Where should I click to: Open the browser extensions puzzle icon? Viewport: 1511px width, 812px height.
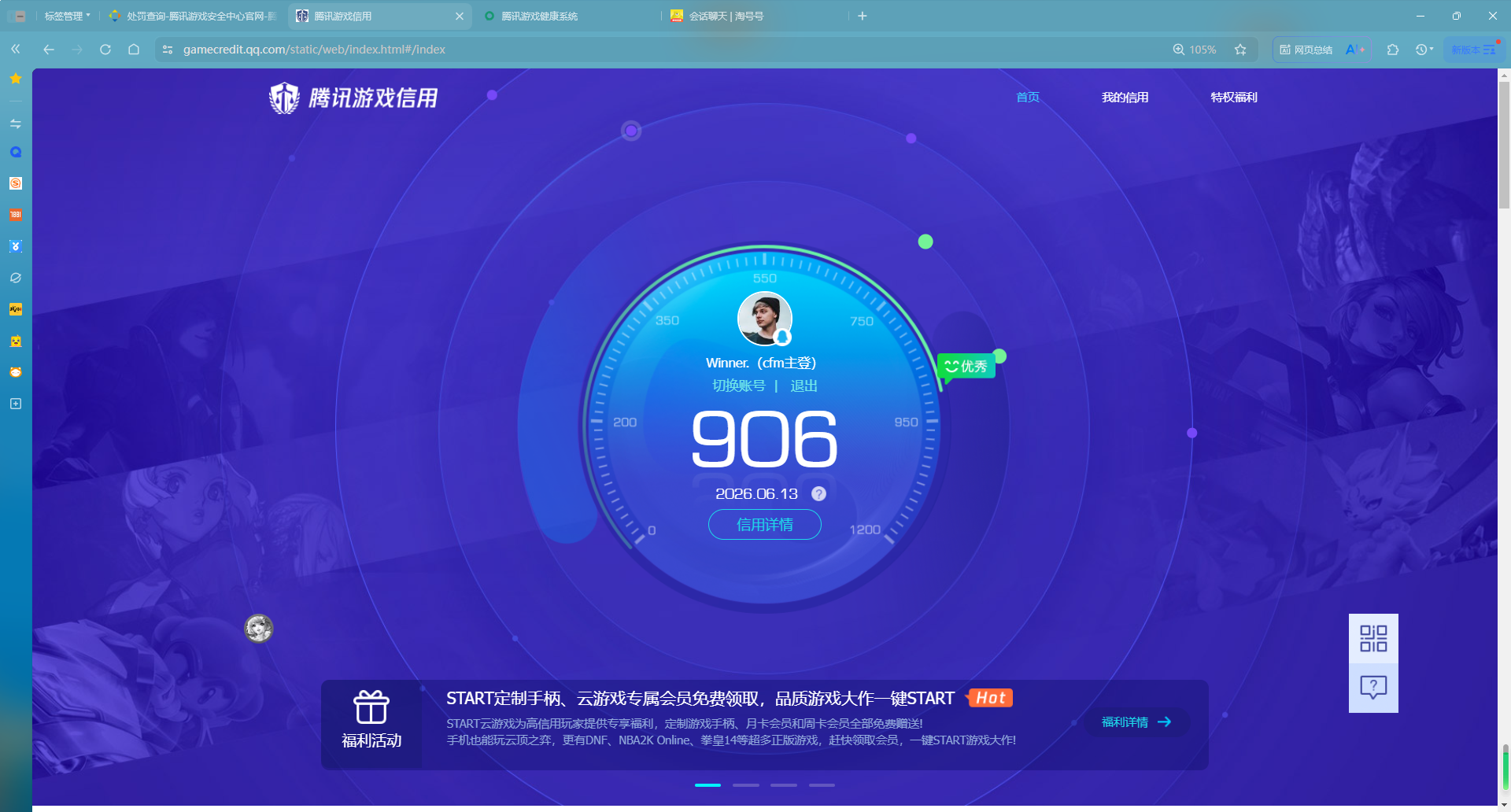(1393, 49)
